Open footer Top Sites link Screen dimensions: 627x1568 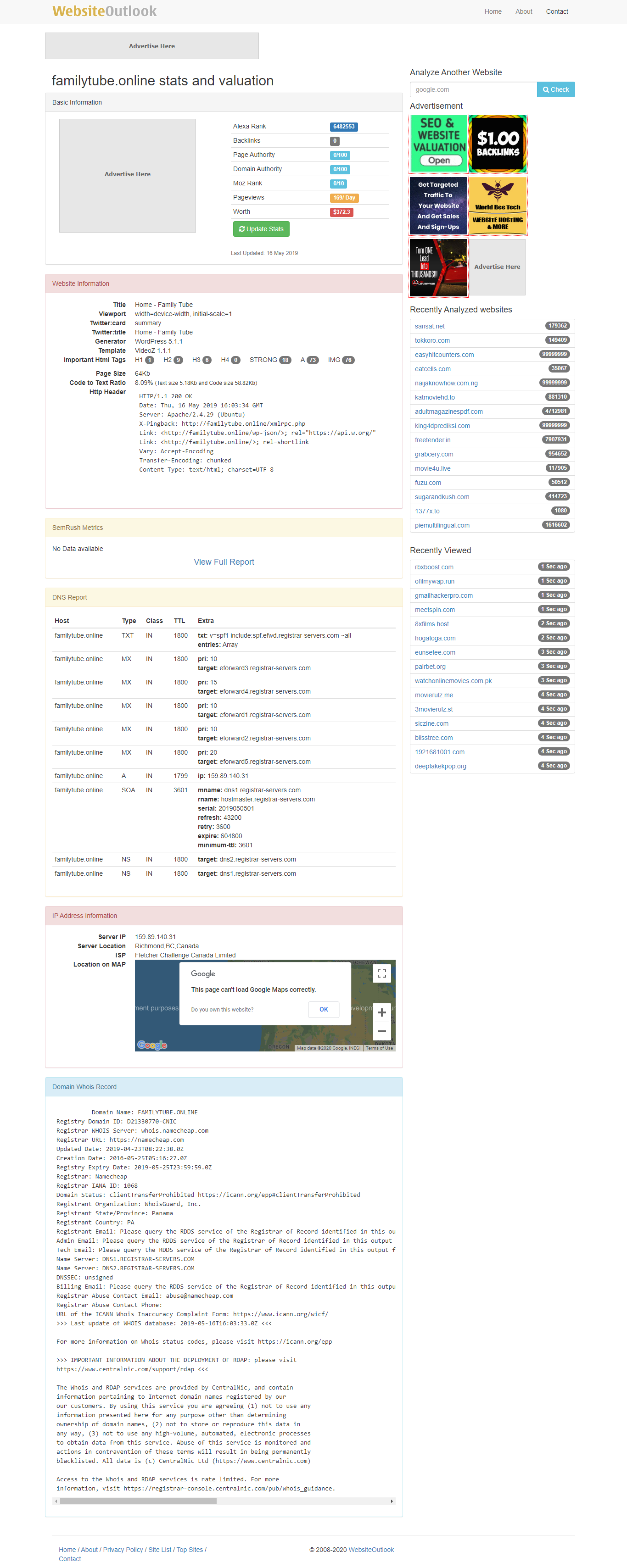190,1550
